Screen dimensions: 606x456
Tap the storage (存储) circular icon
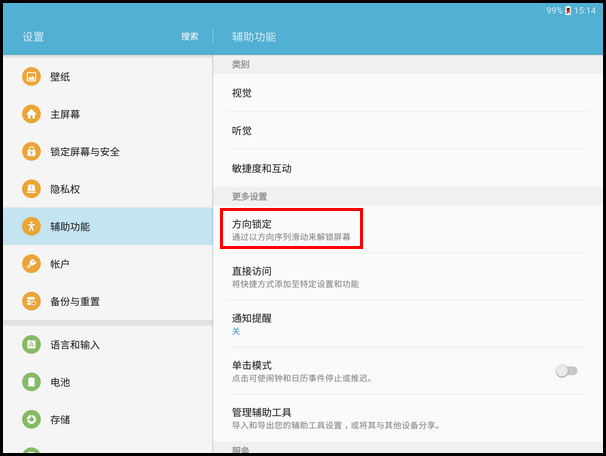pyautogui.click(x=31, y=420)
